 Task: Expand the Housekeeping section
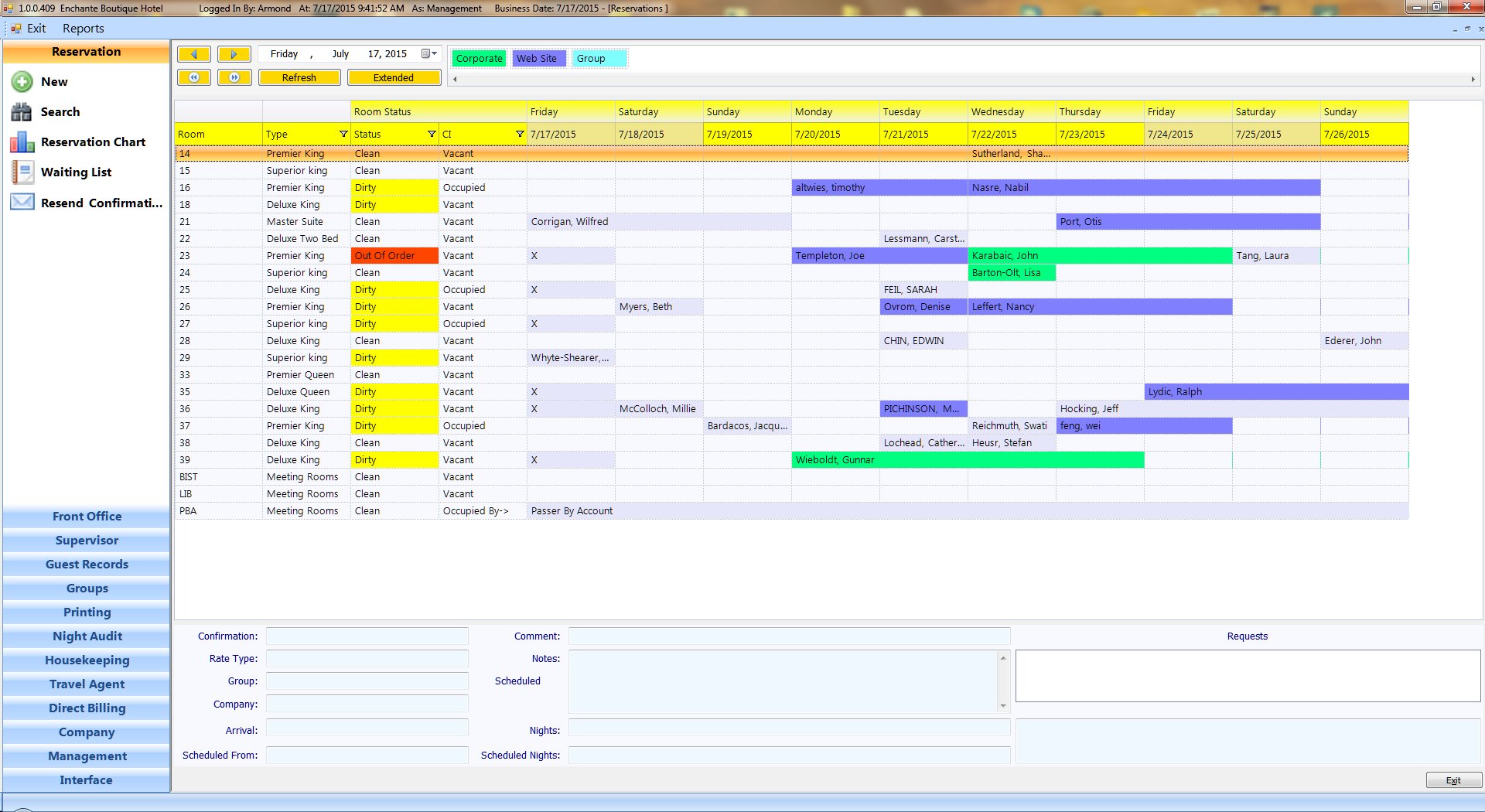(x=87, y=660)
